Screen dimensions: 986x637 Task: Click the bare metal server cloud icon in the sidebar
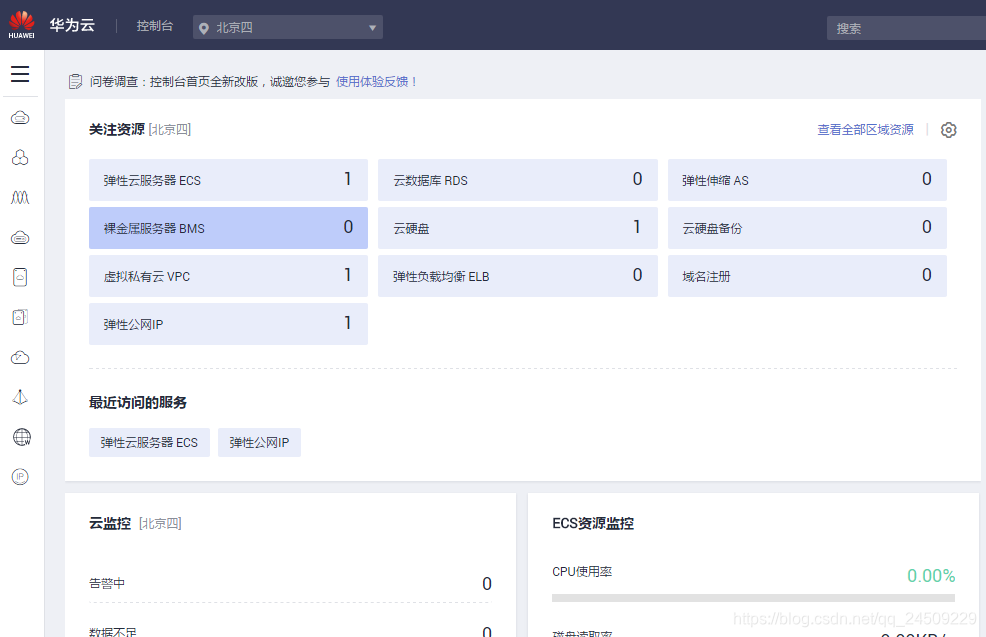tap(20, 237)
